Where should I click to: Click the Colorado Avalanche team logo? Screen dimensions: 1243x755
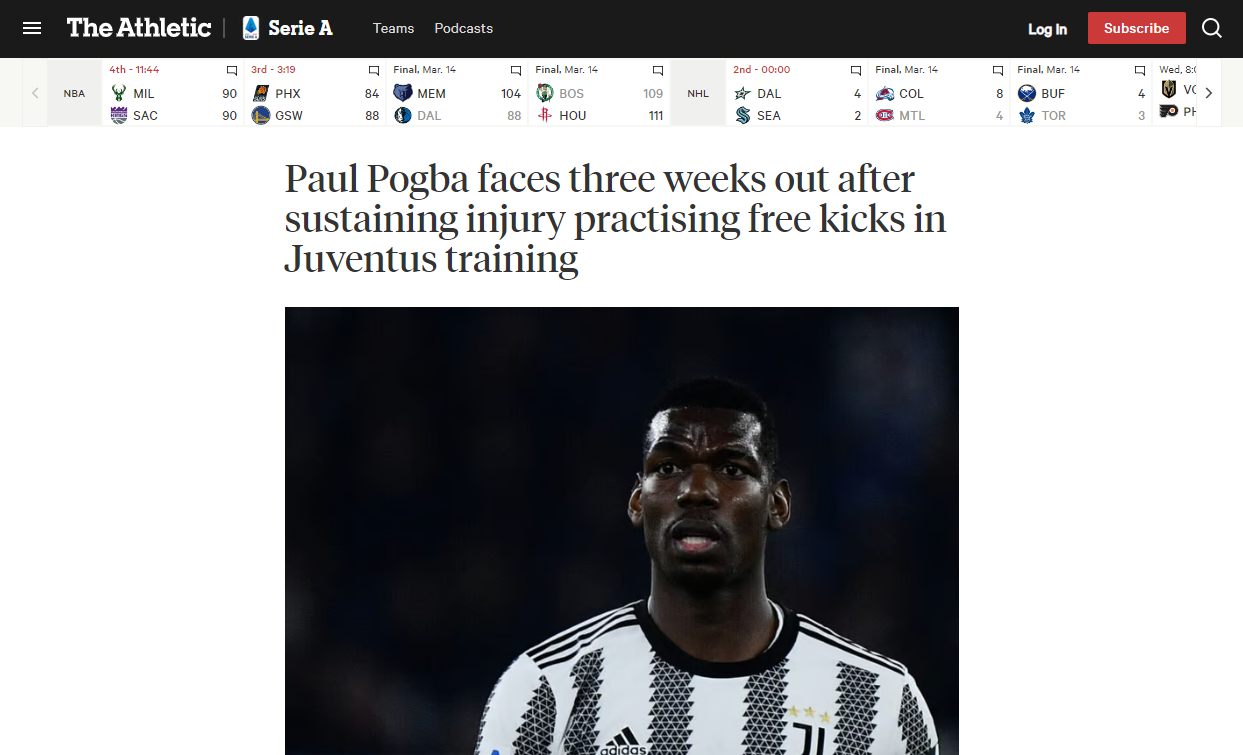885,93
